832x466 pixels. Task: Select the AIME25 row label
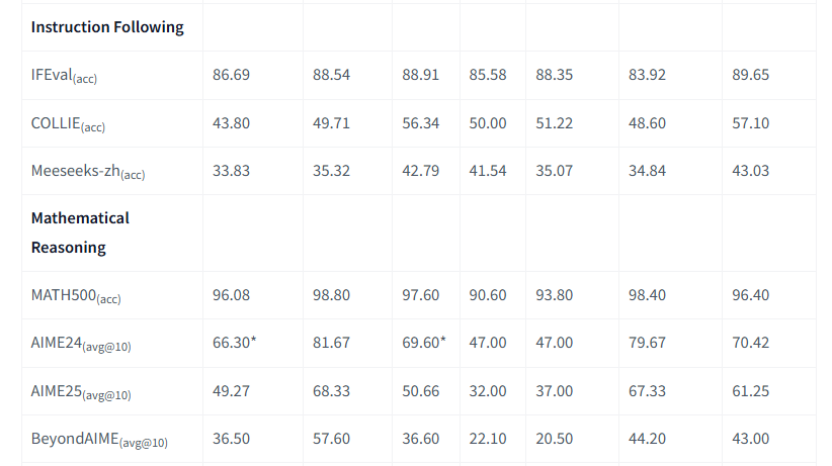point(81,392)
